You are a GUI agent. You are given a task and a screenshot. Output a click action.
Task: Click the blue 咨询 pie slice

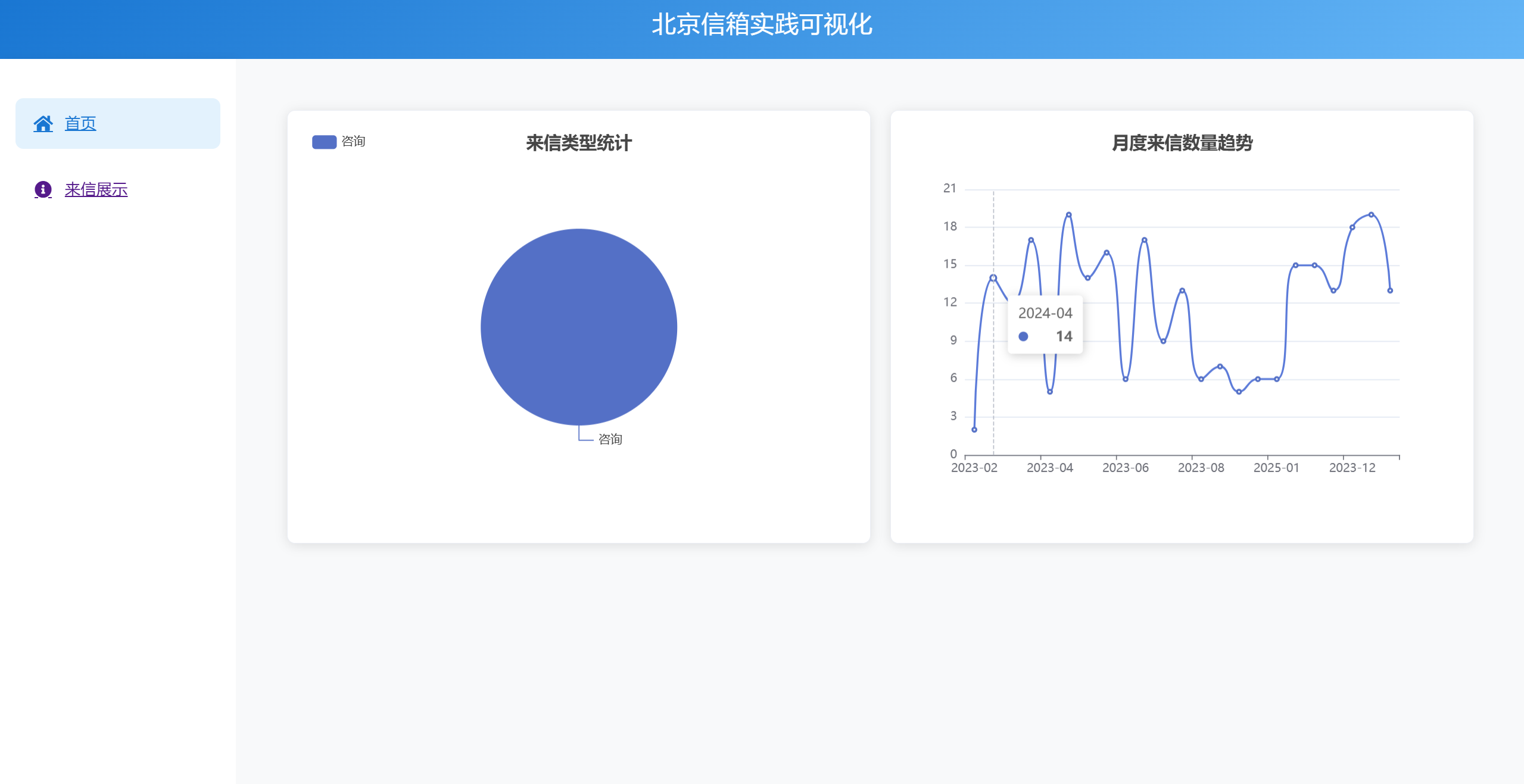[578, 326]
